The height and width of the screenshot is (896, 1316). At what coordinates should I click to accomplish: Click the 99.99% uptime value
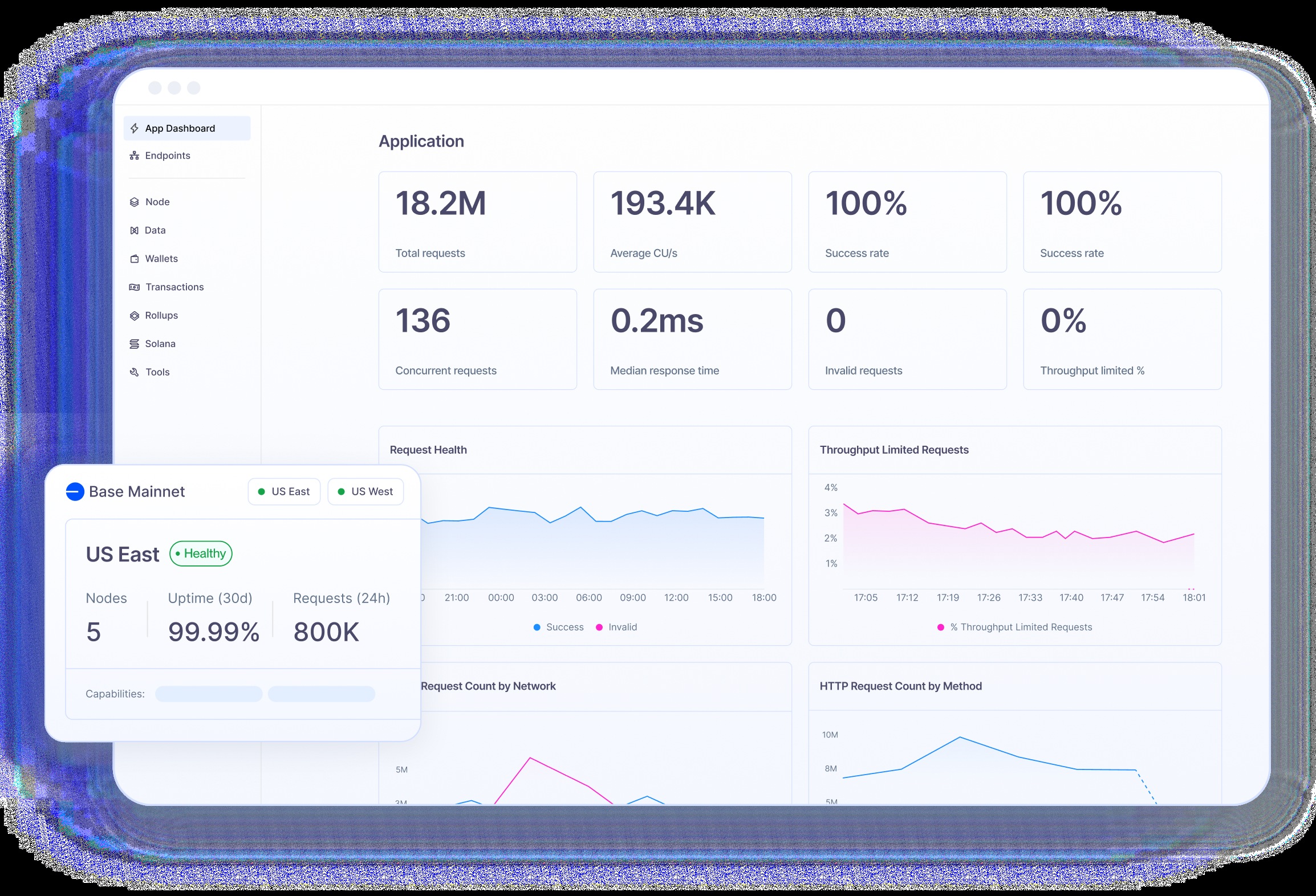214,632
